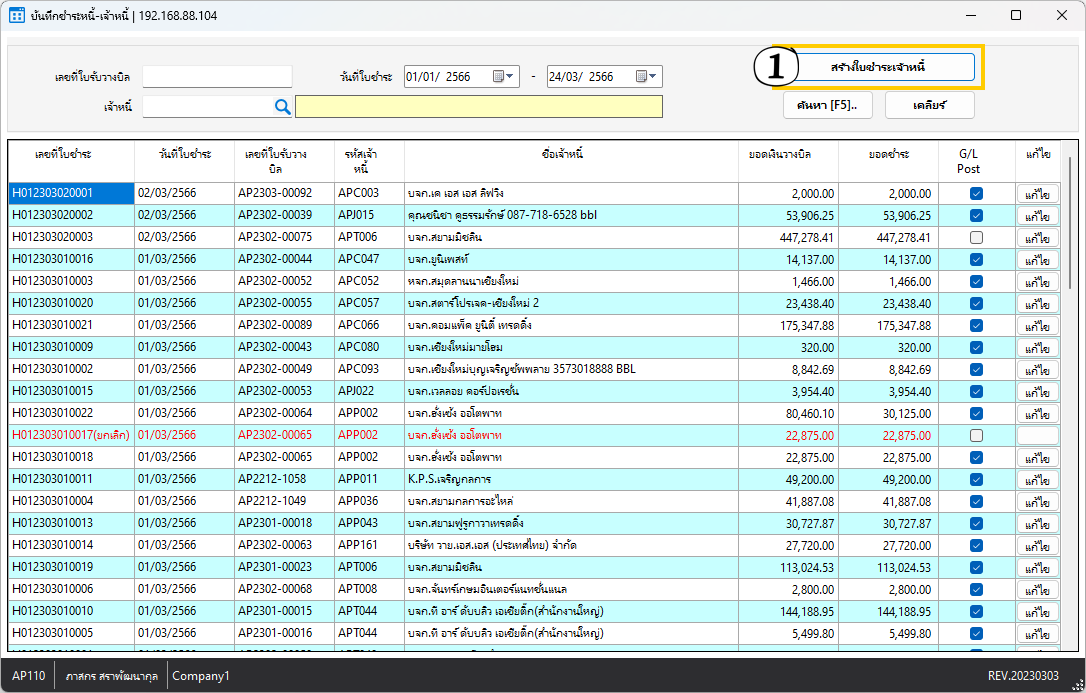Viewport: 1086px width, 693px height.
Task: Click แก้ไข button for row H012303020002
Action: click(x=1037, y=216)
